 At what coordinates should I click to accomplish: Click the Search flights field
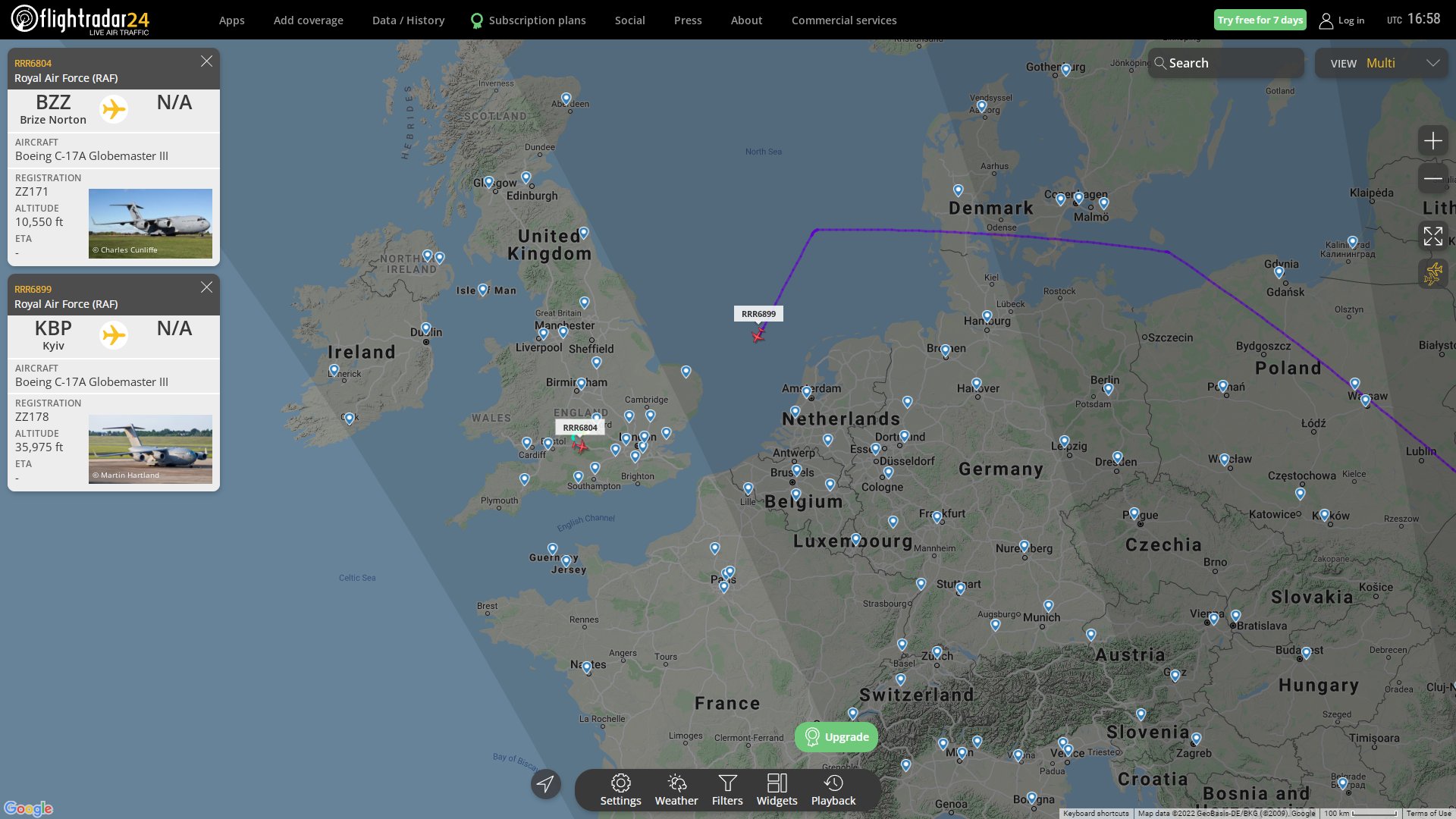pyautogui.click(x=1226, y=63)
